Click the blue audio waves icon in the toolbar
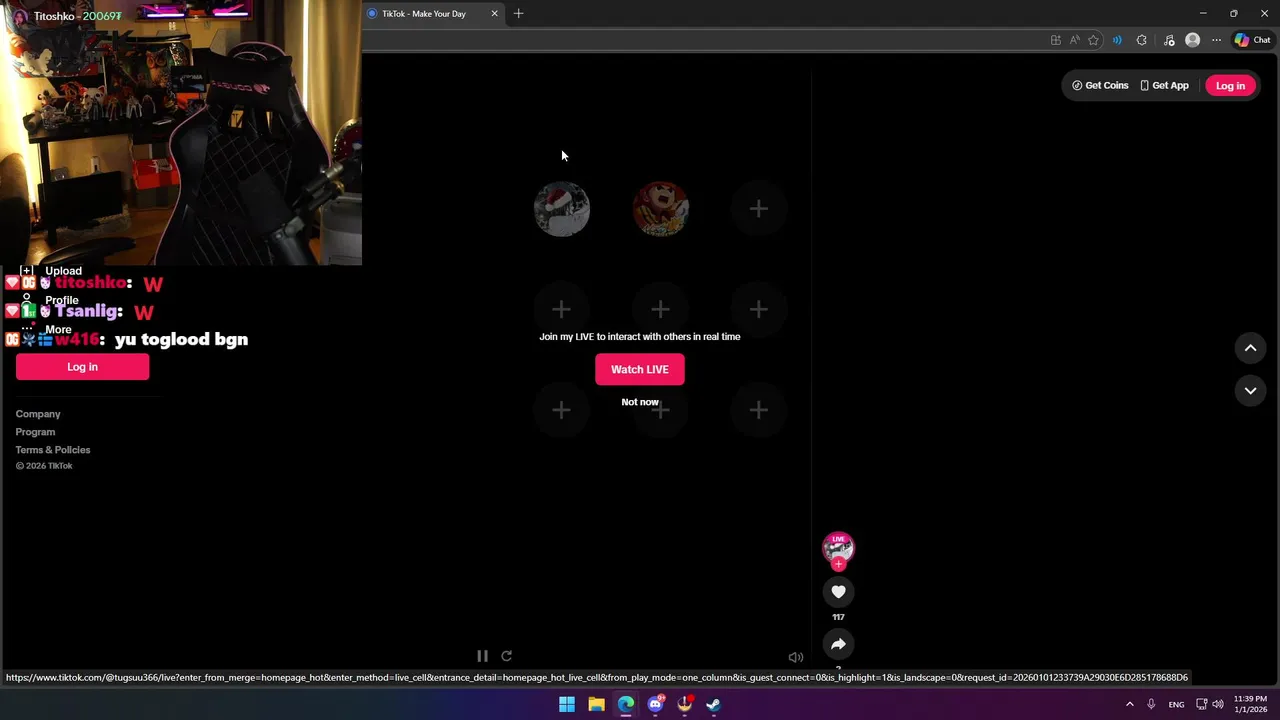This screenshot has width=1280, height=720. coord(1117,40)
